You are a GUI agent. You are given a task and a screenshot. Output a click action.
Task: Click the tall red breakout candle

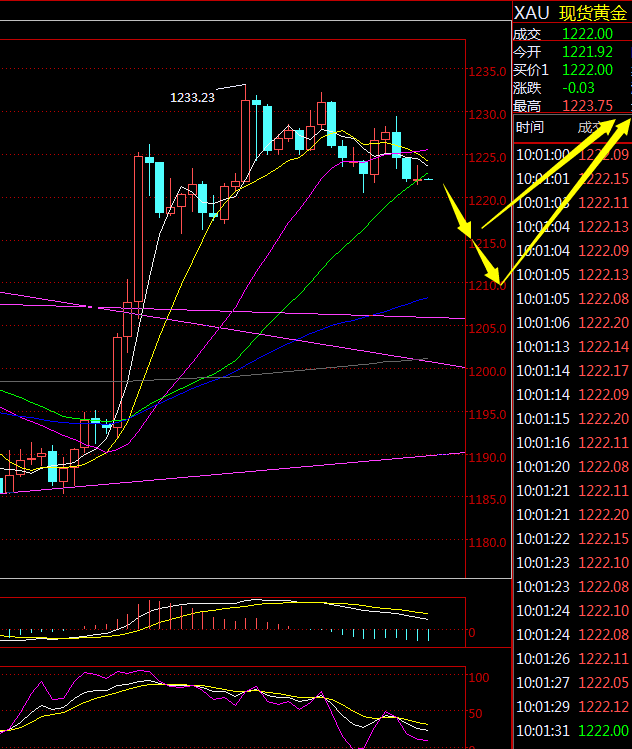pyautogui.click(x=137, y=228)
